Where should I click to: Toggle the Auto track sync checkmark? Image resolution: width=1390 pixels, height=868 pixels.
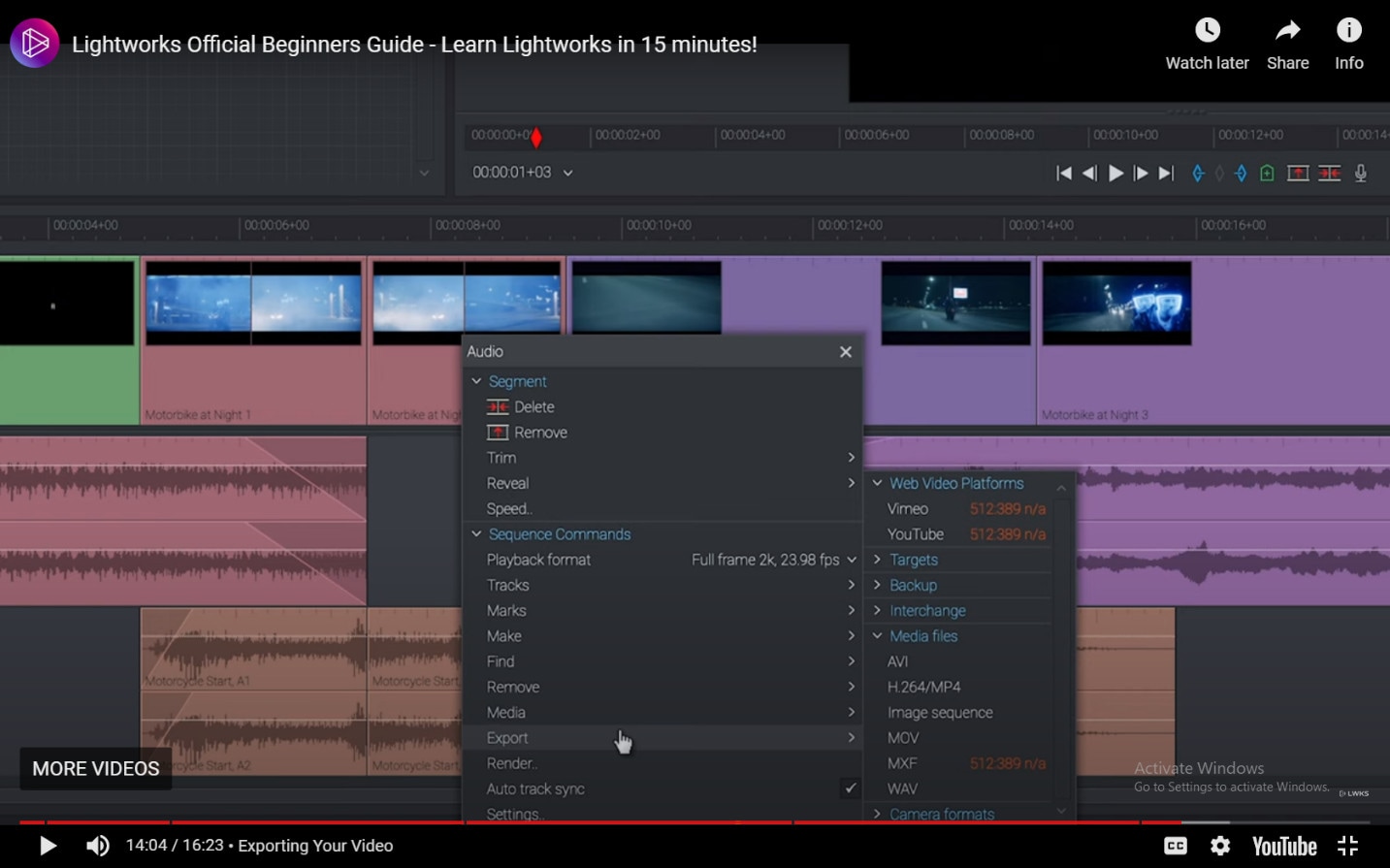(x=850, y=788)
